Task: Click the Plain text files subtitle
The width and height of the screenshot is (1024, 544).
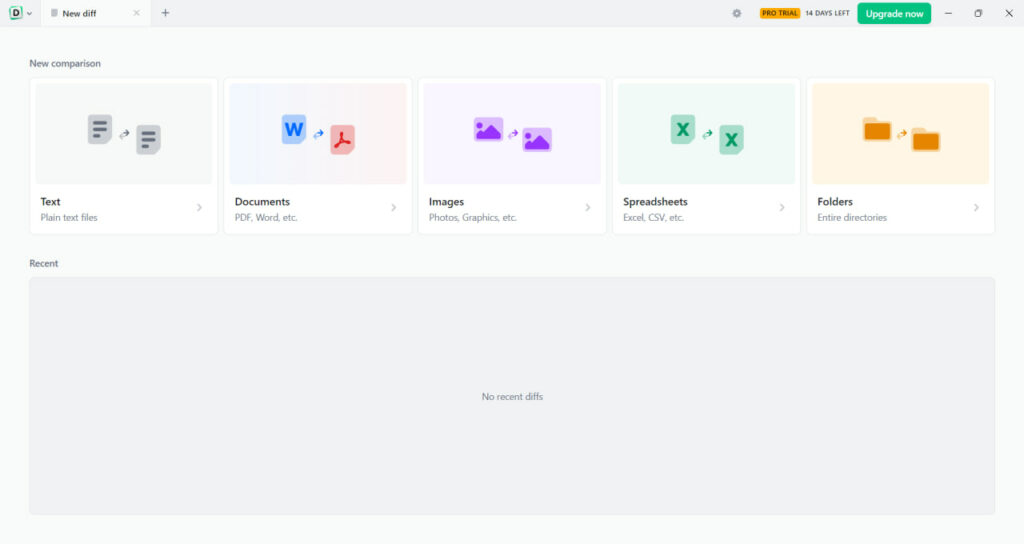Action: click(x=69, y=217)
